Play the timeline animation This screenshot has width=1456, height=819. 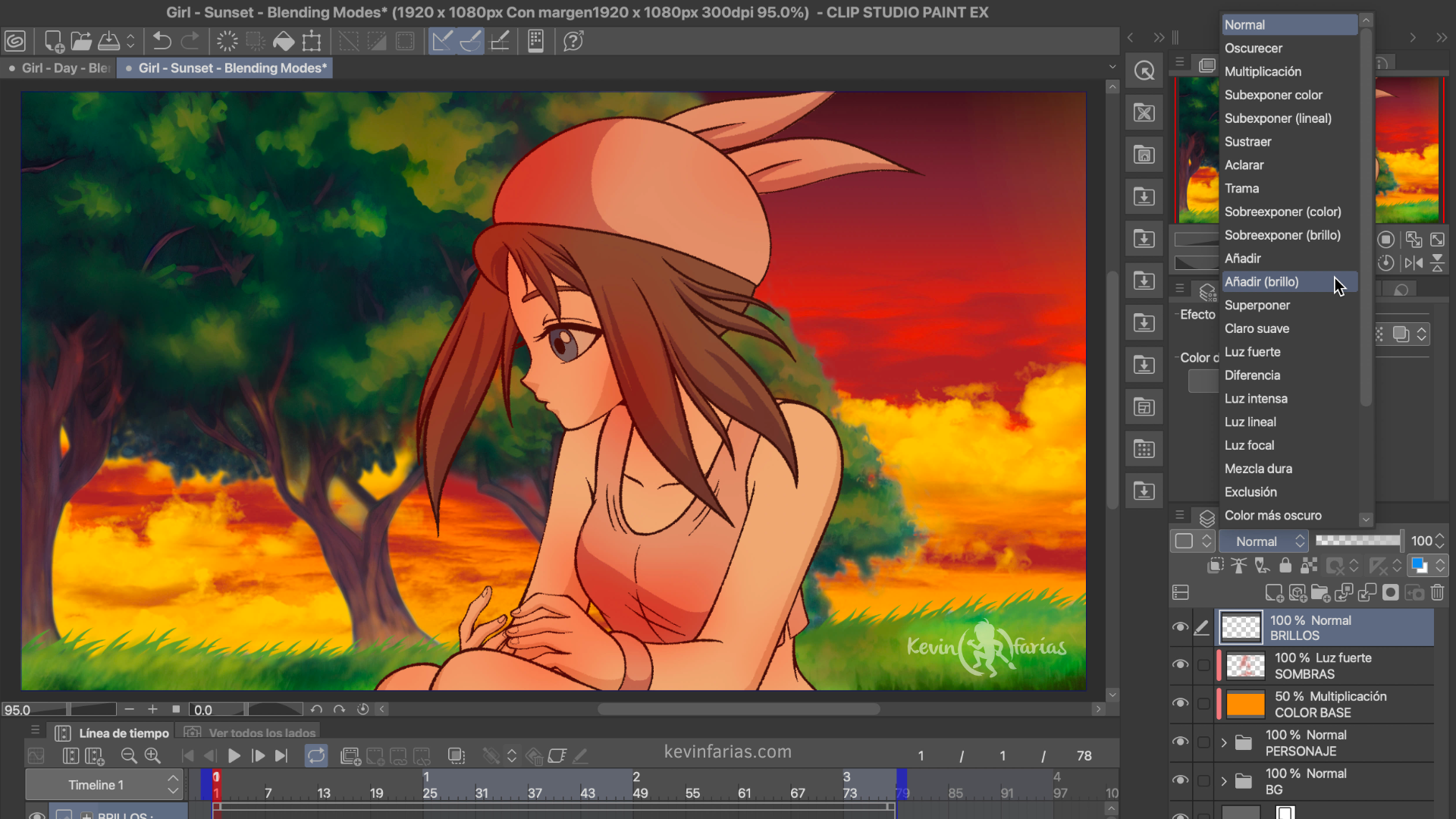[234, 756]
